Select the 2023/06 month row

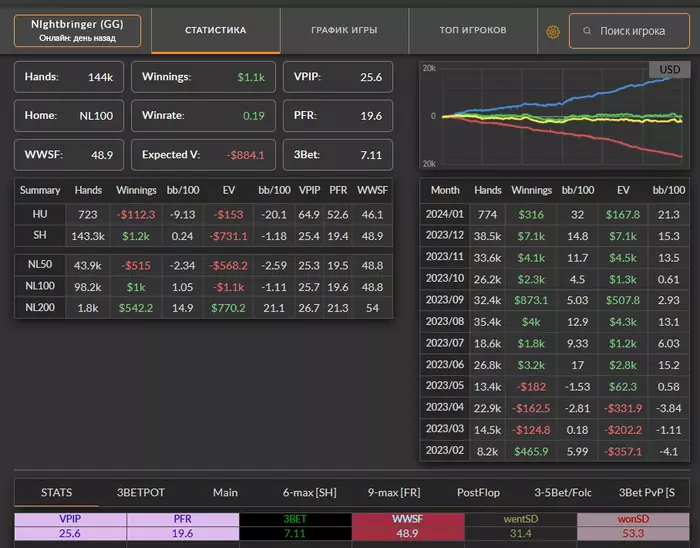pos(554,365)
